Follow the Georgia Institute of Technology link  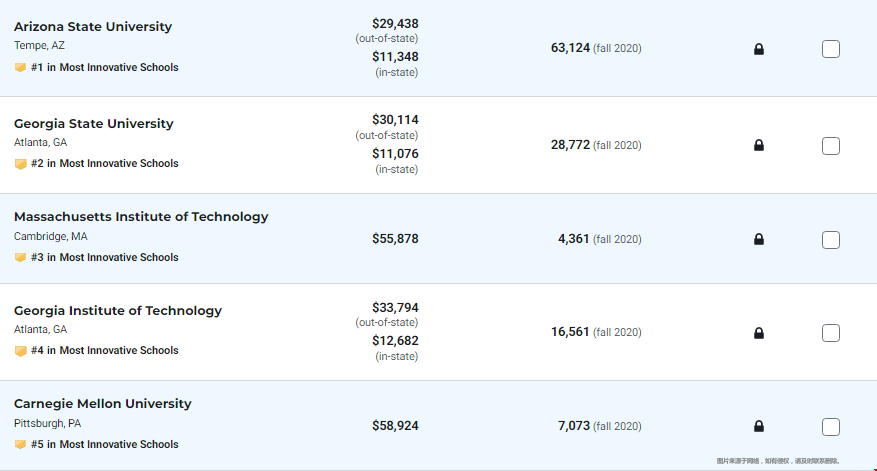click(118, 311)
